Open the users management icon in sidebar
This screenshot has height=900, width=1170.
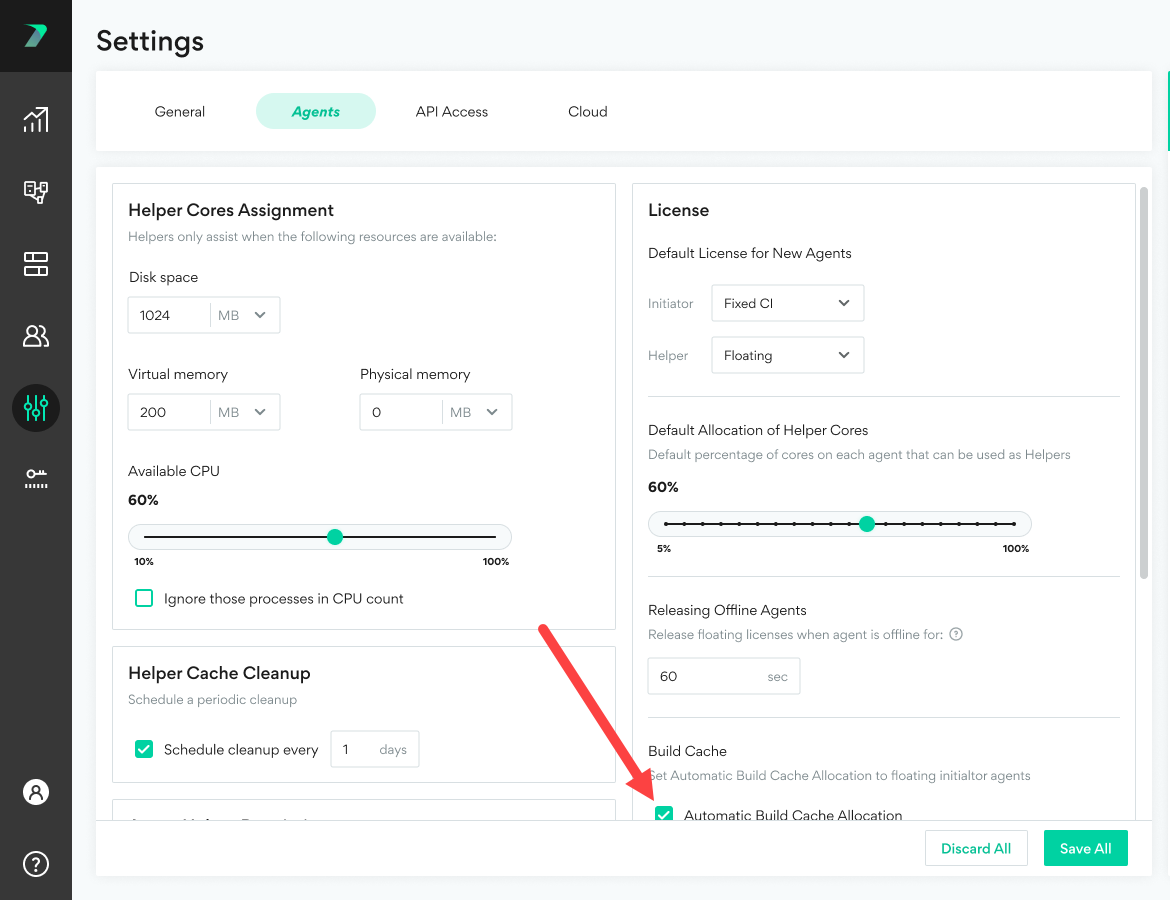(x=36, y=336)
